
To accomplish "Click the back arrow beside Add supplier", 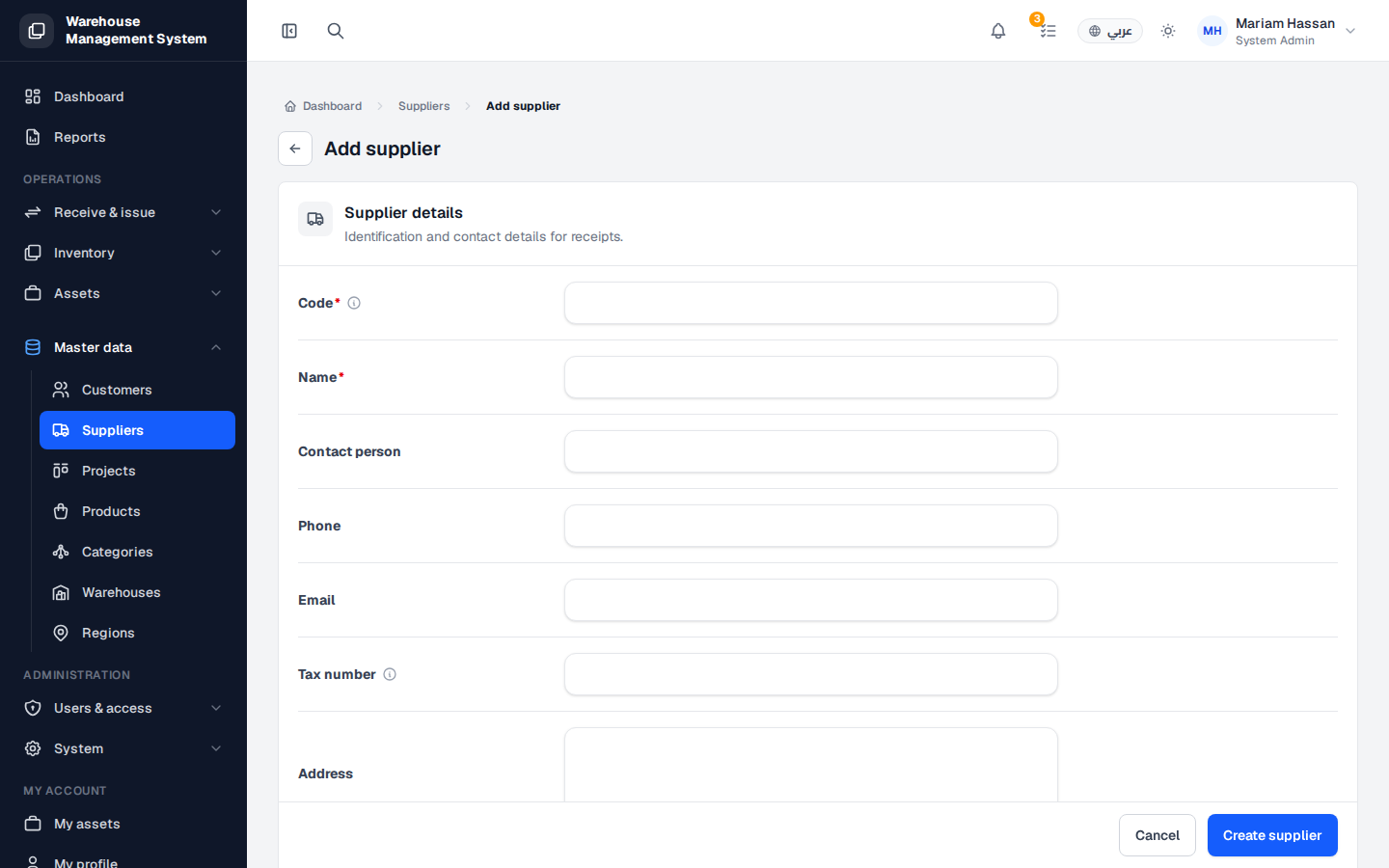I will pos(295,149).
